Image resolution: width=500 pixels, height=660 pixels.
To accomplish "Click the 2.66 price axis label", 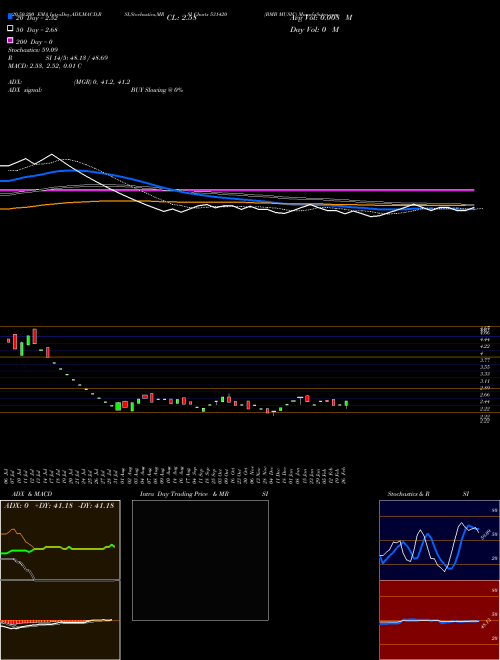I will tap(485, 394).
